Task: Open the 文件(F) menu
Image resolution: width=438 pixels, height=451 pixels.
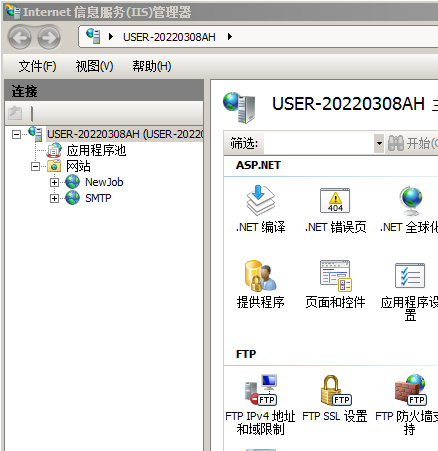Action: tap(37, 66)
